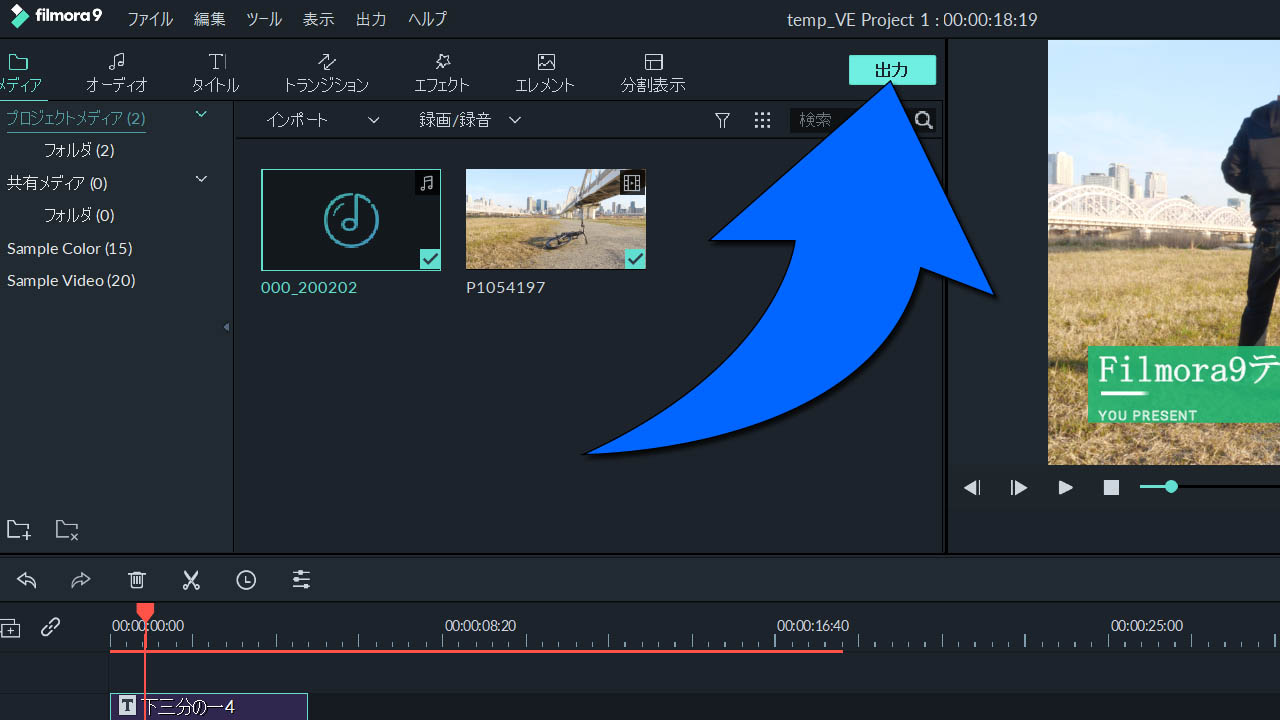Collapse the プロジェクトメディア section chevron

tap(201, 114)
